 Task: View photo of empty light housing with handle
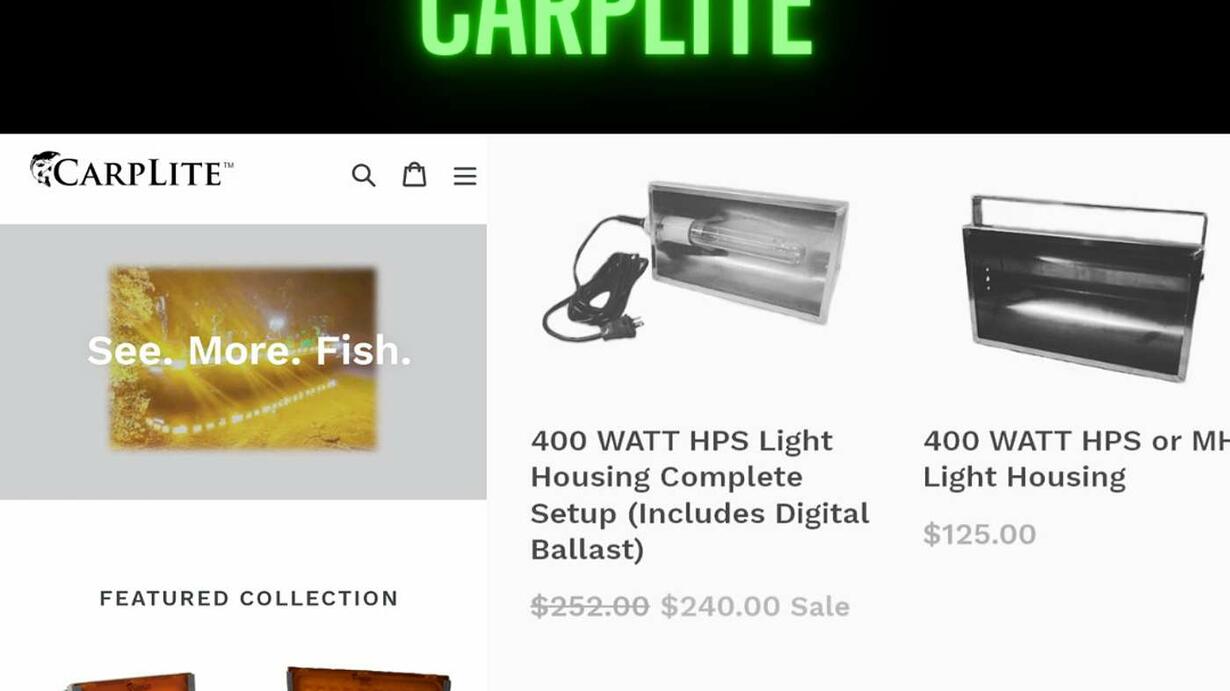pos(1084,287)
